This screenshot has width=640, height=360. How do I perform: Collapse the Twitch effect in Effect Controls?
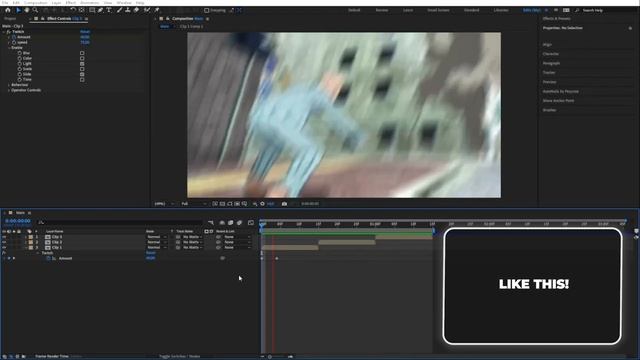tap(4, 32)
